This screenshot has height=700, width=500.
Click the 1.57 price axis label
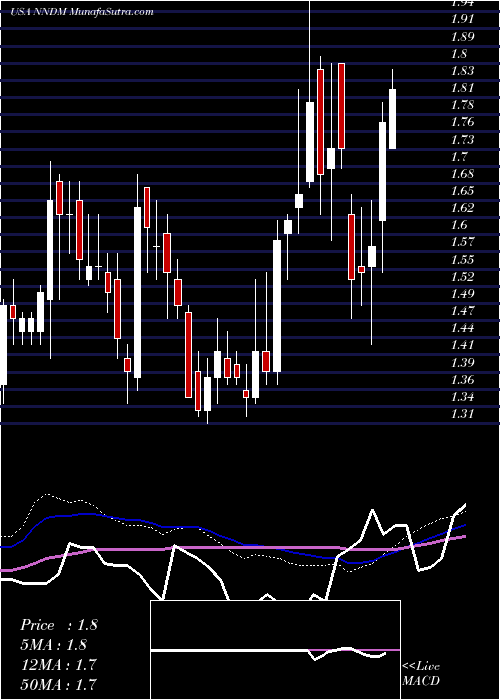click(461, 242)
